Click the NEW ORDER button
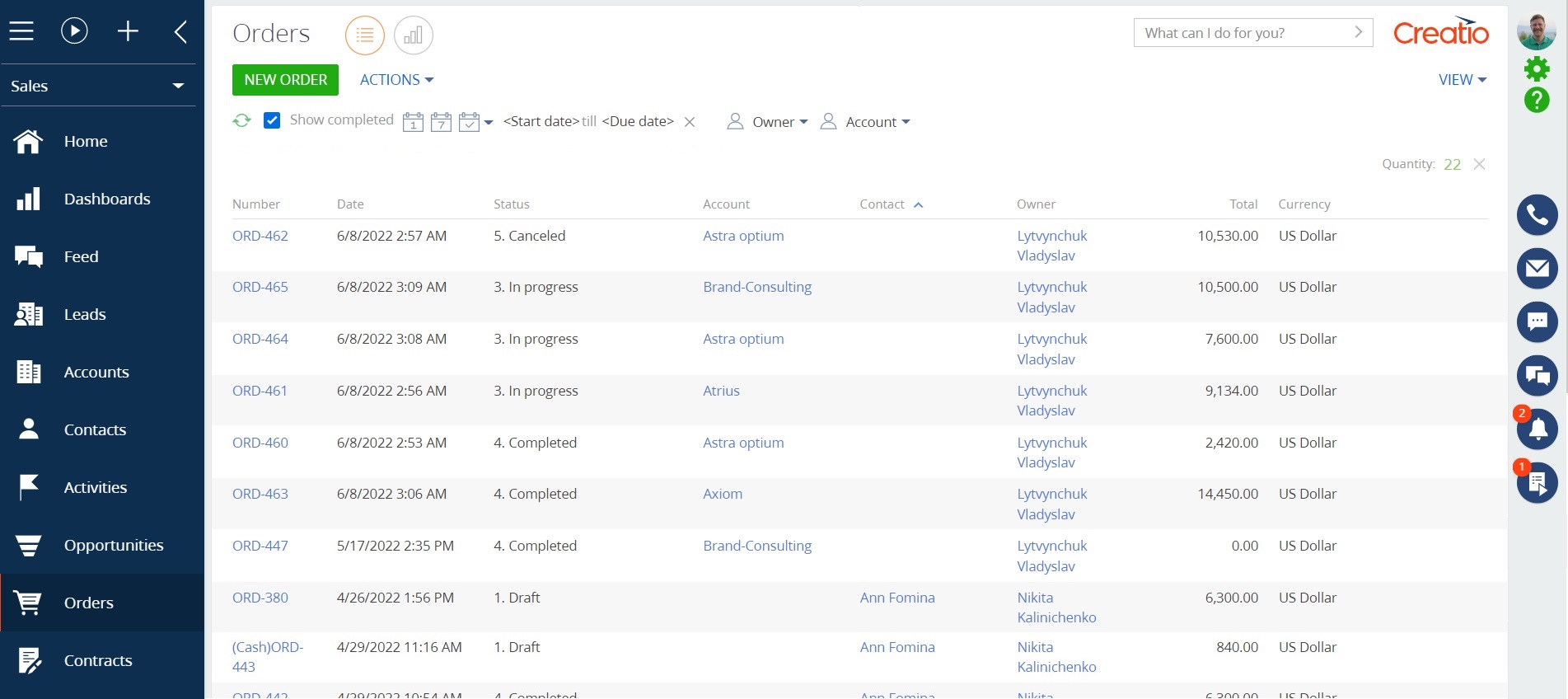Viewport: 1568px width, 699px height. pyautogui.click(x=285, y=80)
